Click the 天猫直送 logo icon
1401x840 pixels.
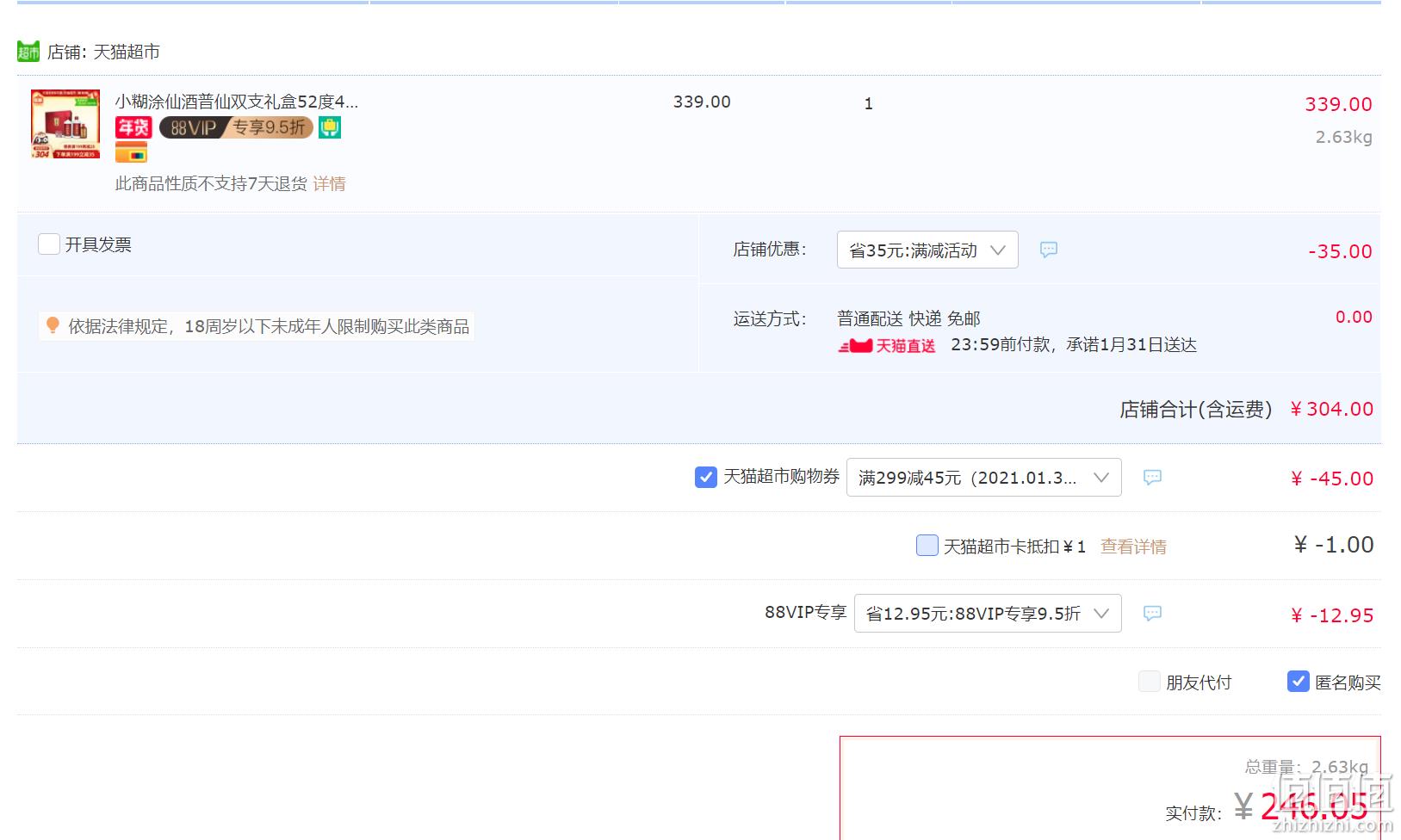(887, 345)
